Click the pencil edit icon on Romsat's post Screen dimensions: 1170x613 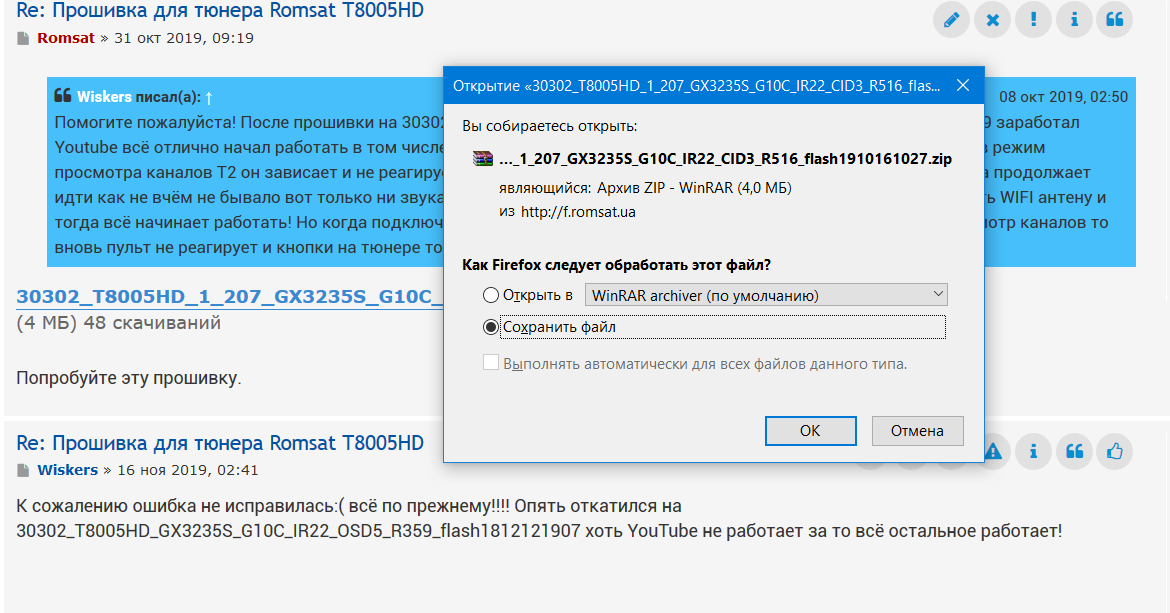pos(951,20)
